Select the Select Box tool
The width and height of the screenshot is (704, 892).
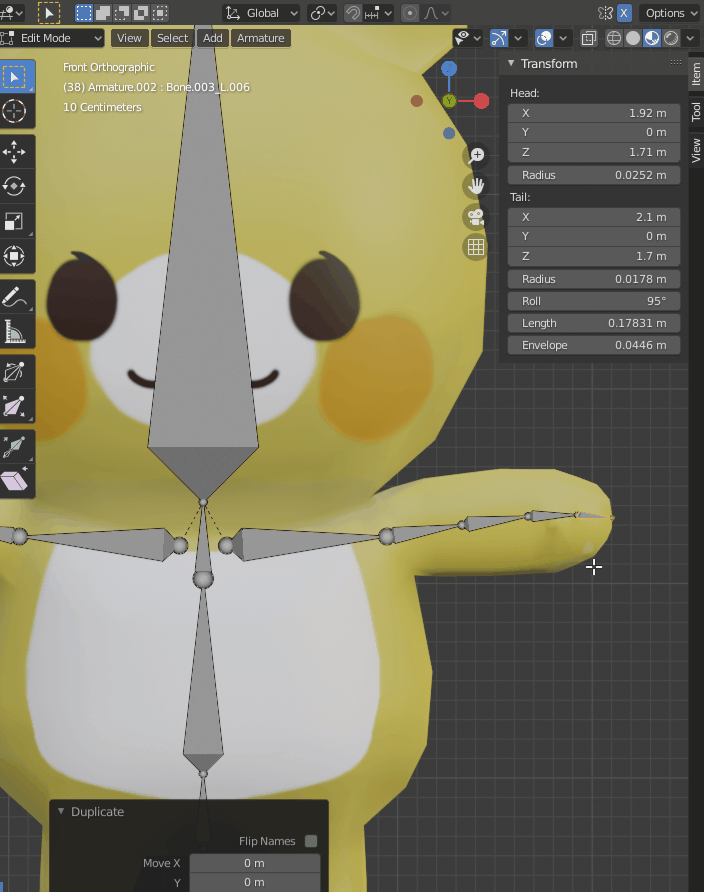15,76
